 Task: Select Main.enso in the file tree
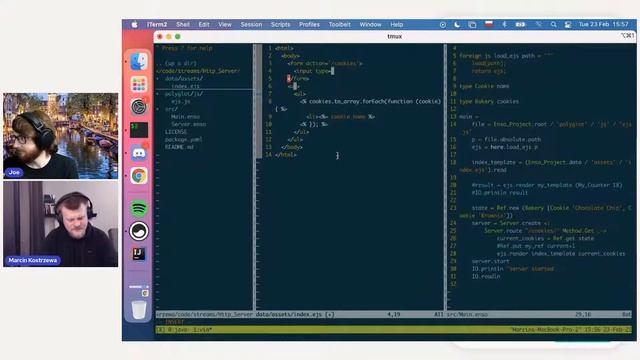[185, 117]
